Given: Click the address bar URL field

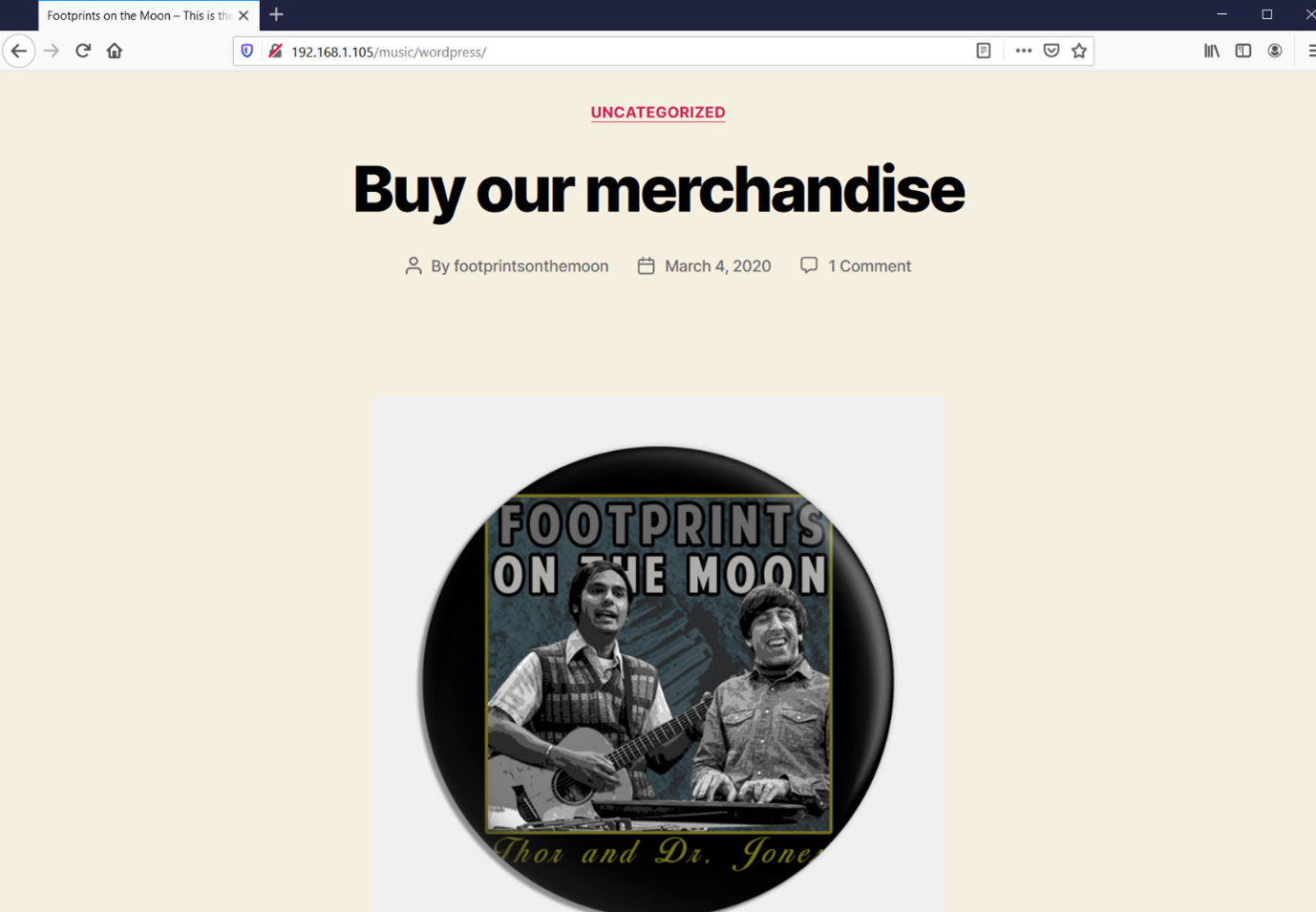Looking at the screenshot, I should 626,52.
